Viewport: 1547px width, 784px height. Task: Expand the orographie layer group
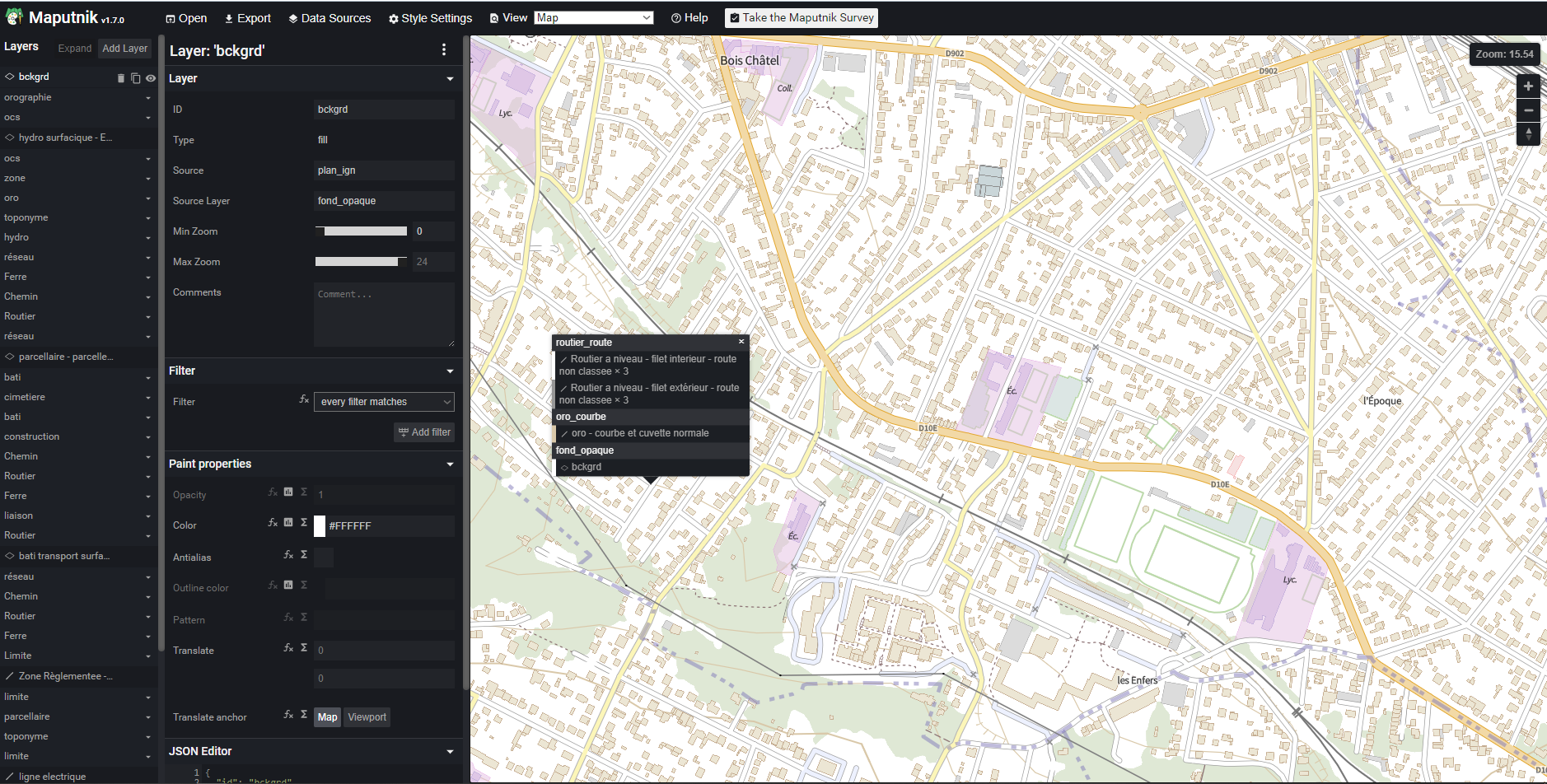pyautogui.click(x=148, y=98)
